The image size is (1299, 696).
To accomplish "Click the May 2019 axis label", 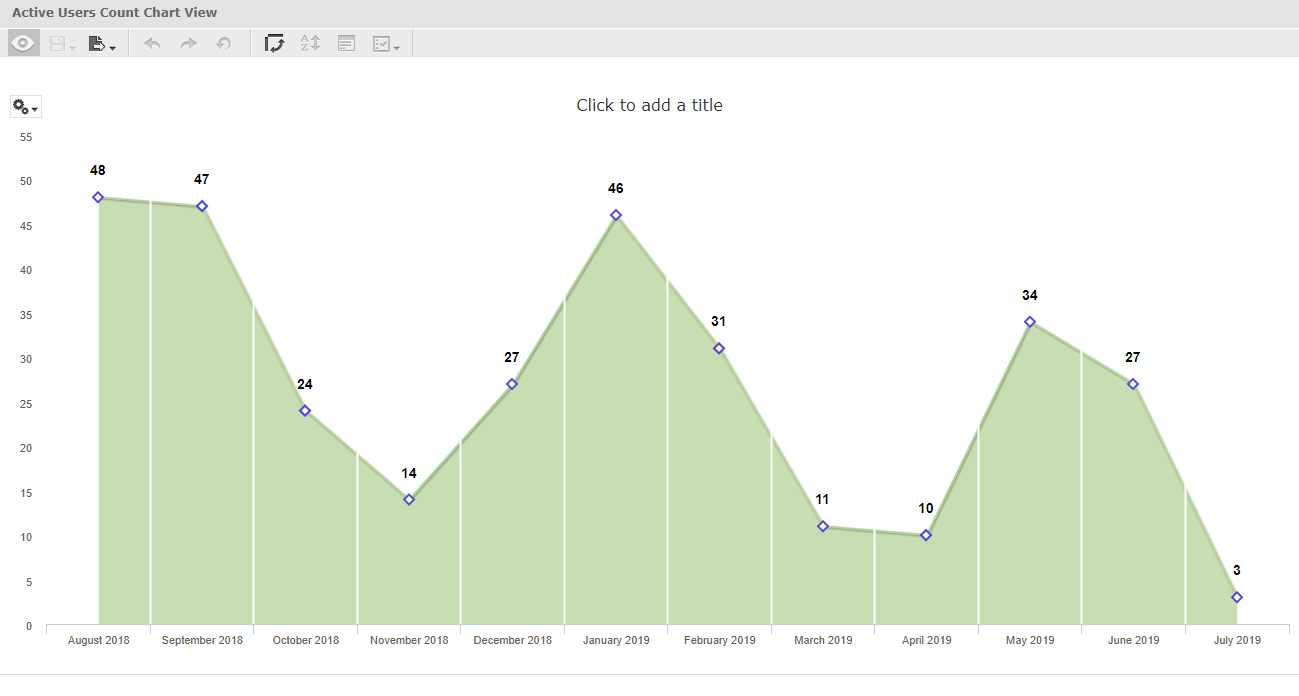I will tap(1030, 640).
